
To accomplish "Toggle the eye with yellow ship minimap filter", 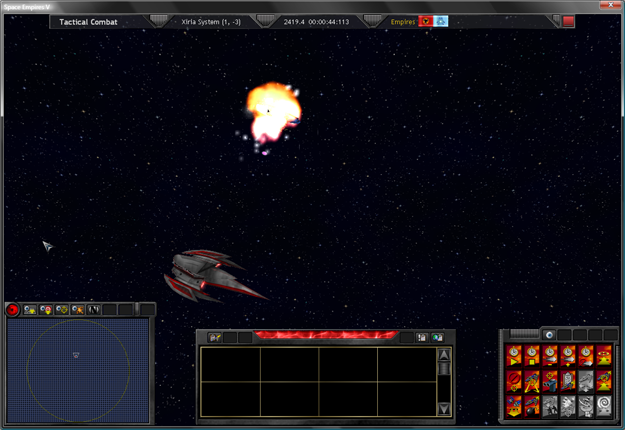I will (x=29, y=310).
